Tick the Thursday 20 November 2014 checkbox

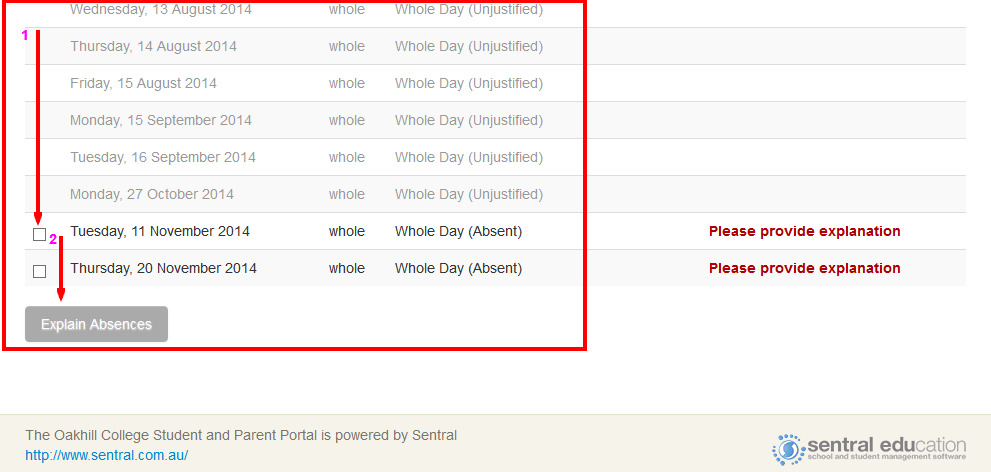click(x=39, y=272)
